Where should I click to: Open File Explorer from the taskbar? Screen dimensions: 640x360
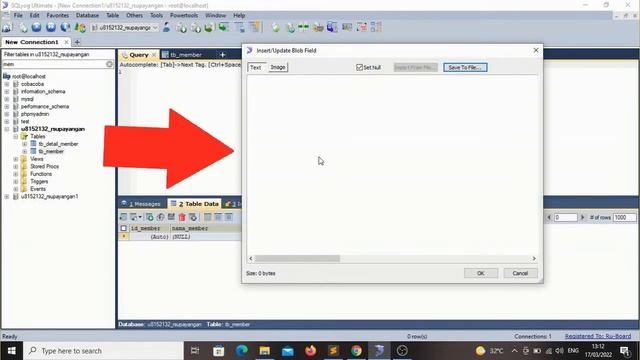click(264, 351)
